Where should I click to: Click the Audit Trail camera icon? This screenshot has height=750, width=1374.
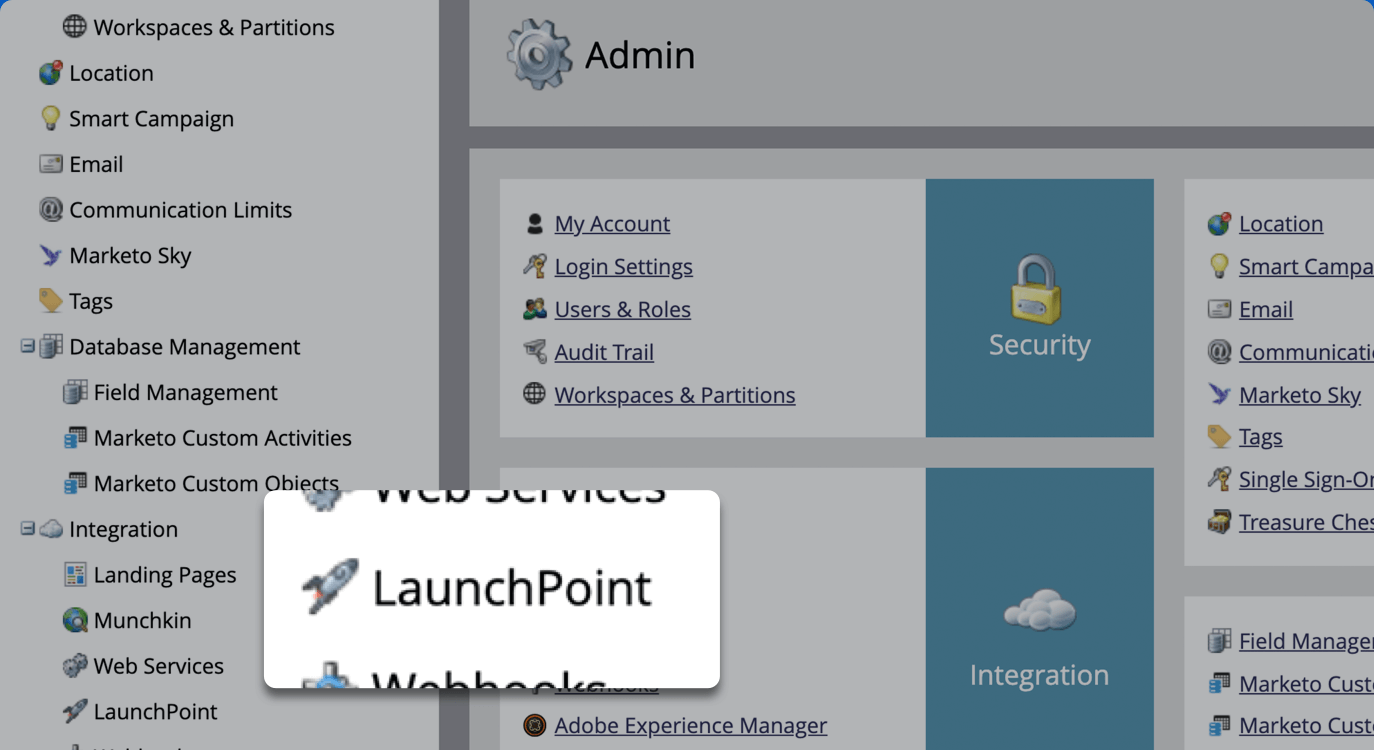point(535,352)
